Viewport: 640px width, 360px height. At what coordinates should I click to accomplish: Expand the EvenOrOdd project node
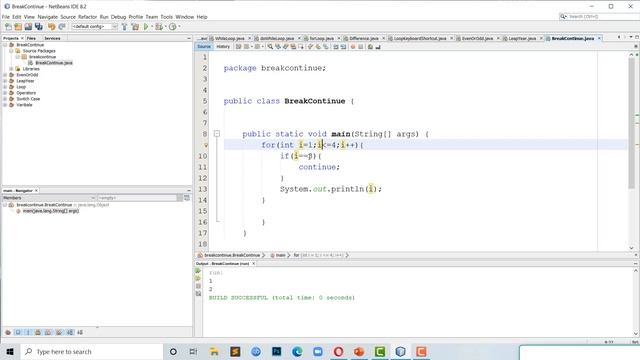[x=5, y=75]
